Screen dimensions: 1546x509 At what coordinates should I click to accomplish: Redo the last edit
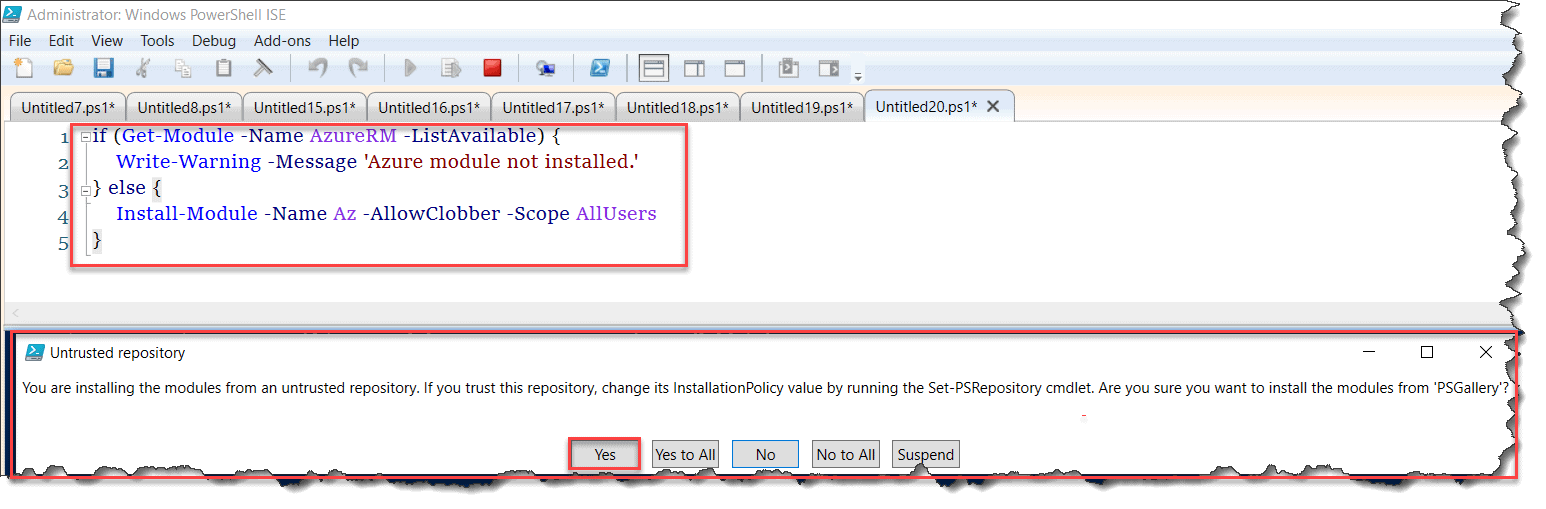point(358,68)
